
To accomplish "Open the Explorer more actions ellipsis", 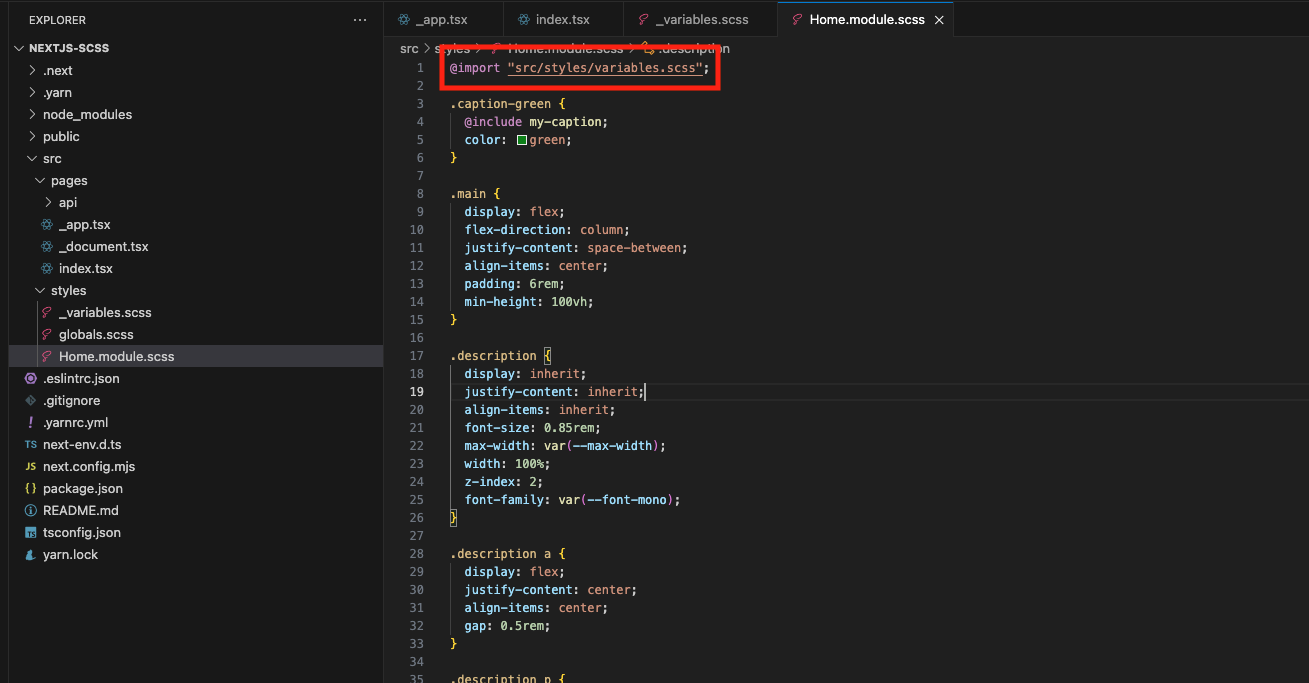I will click(x=360, y=20).
